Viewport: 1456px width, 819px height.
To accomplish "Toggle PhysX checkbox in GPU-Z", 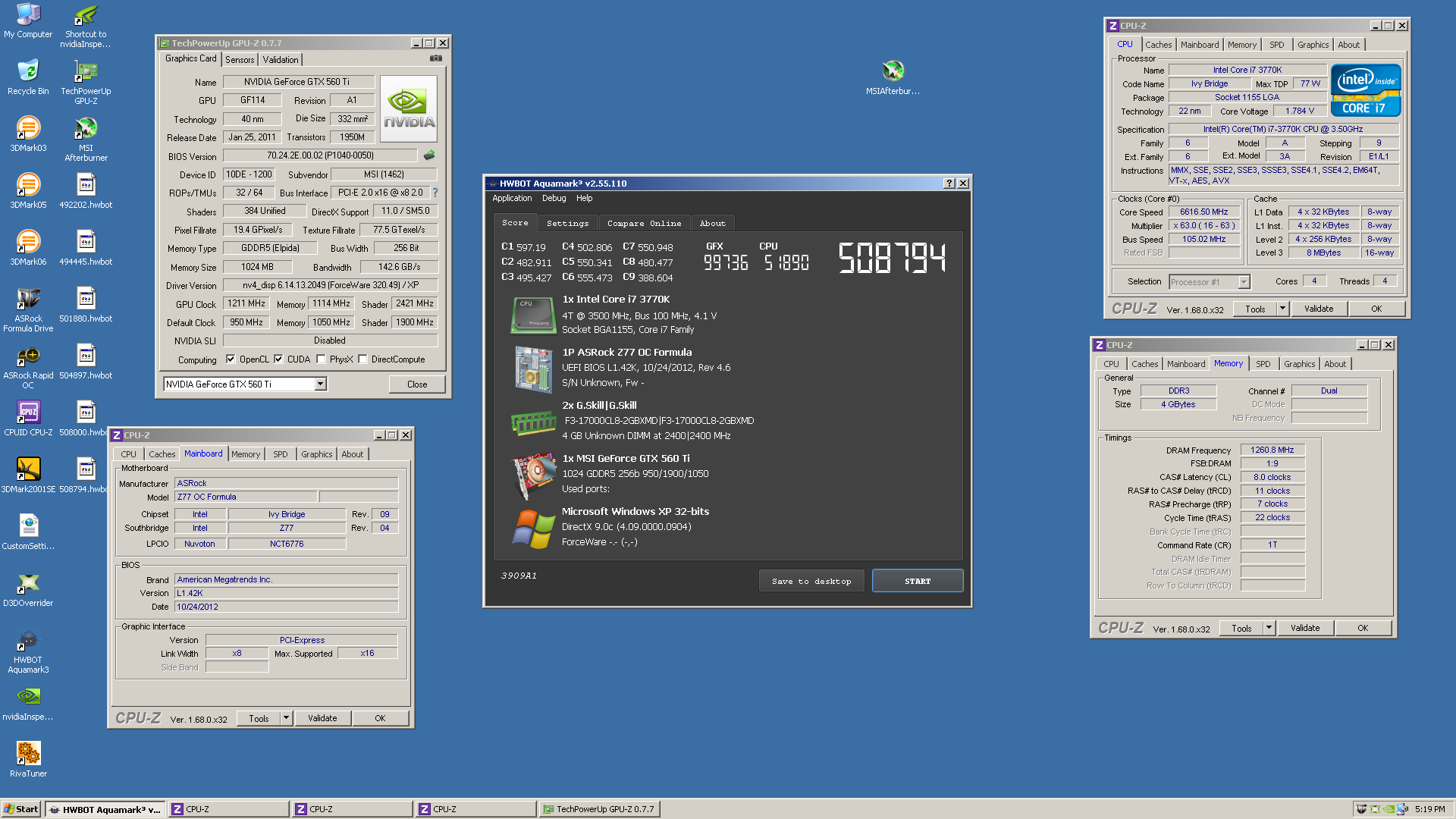I will [x=321, y=359].
